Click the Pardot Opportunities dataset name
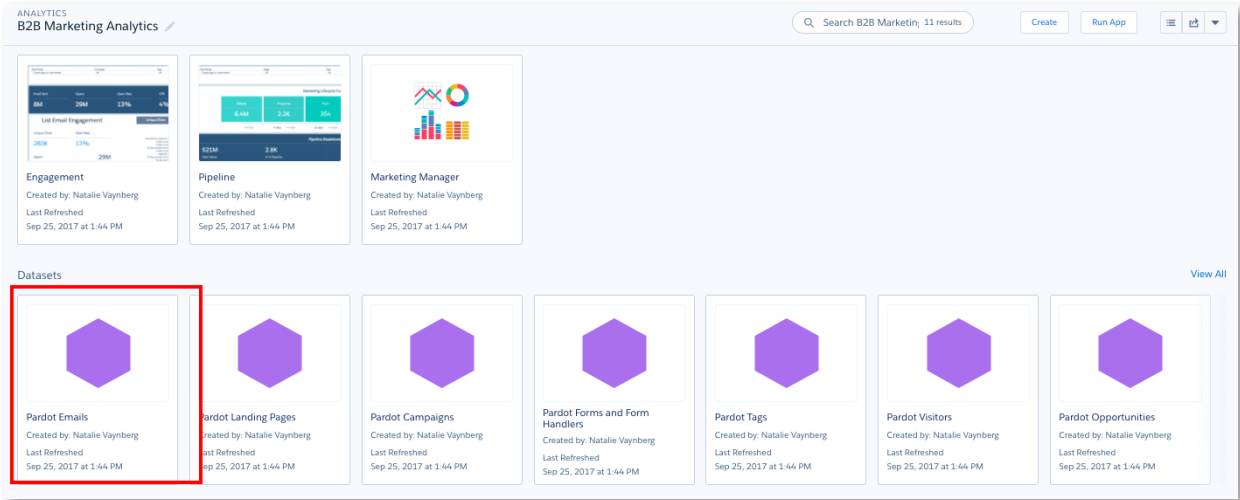 (1107, 417)
